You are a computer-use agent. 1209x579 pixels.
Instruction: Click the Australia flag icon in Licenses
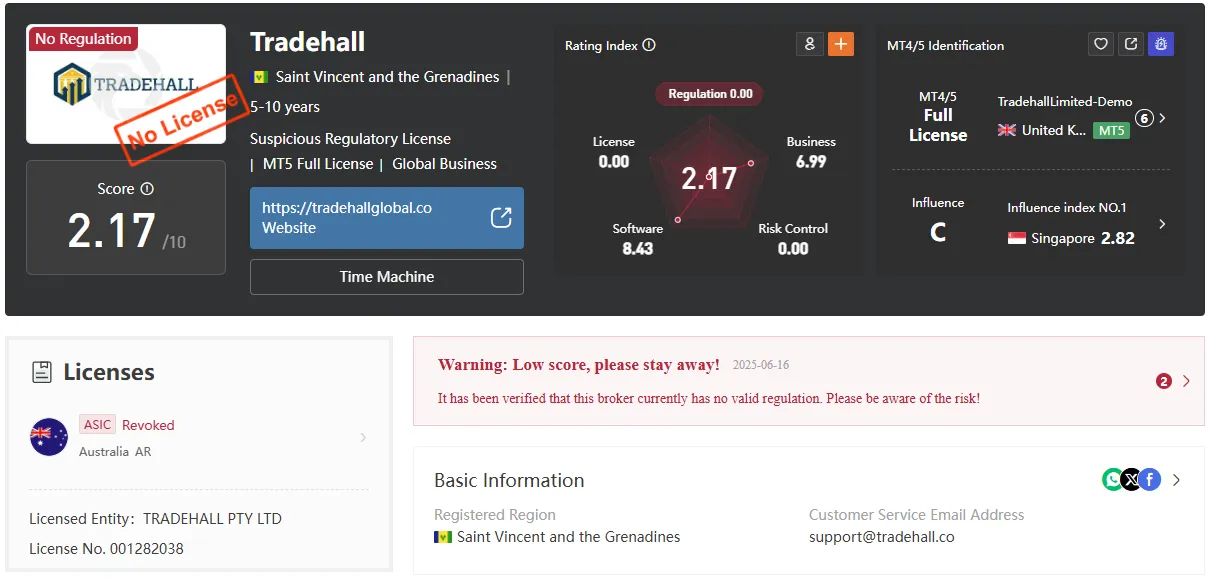[49, 437]
